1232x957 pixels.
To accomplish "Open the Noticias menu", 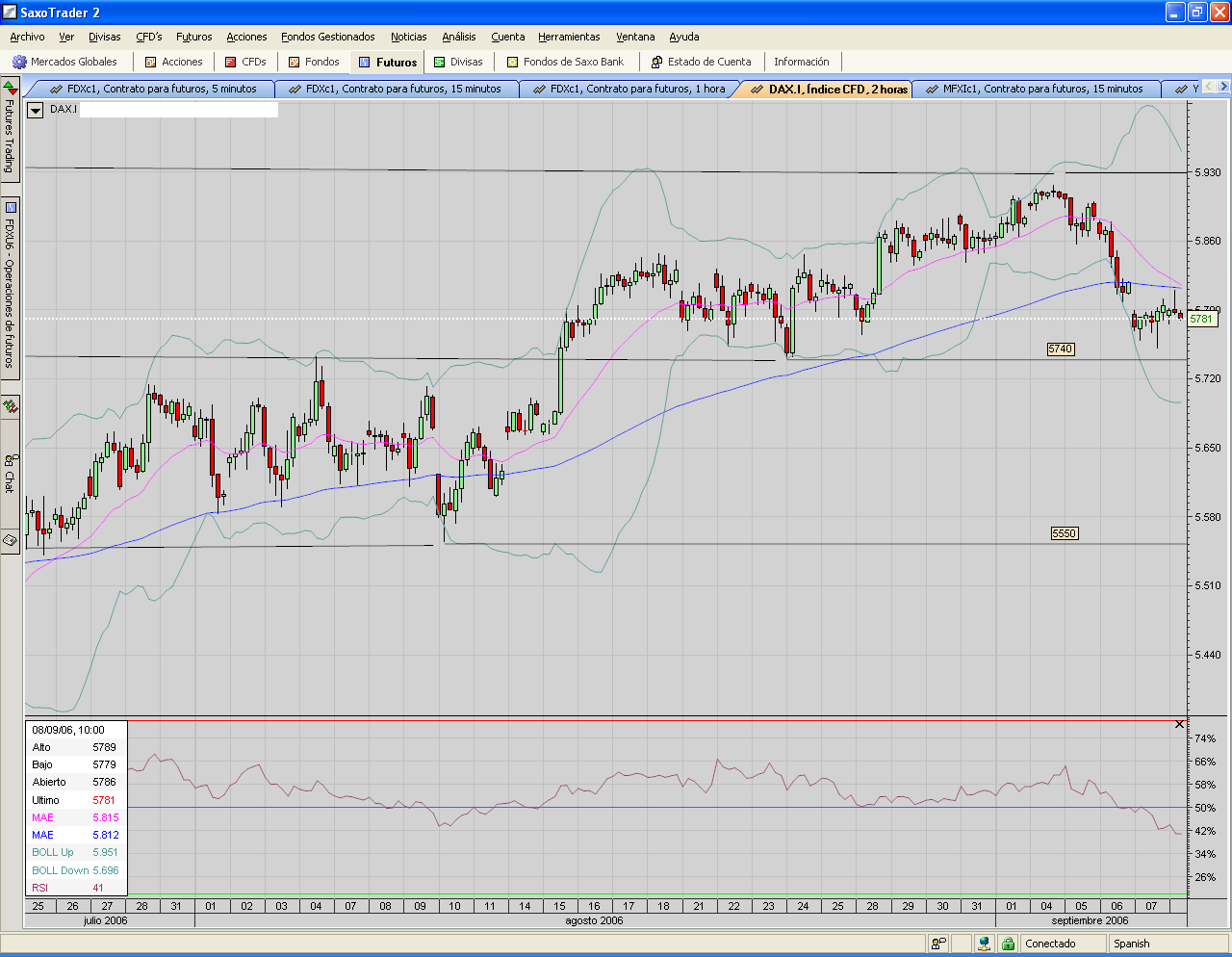I will coord(409,37).
